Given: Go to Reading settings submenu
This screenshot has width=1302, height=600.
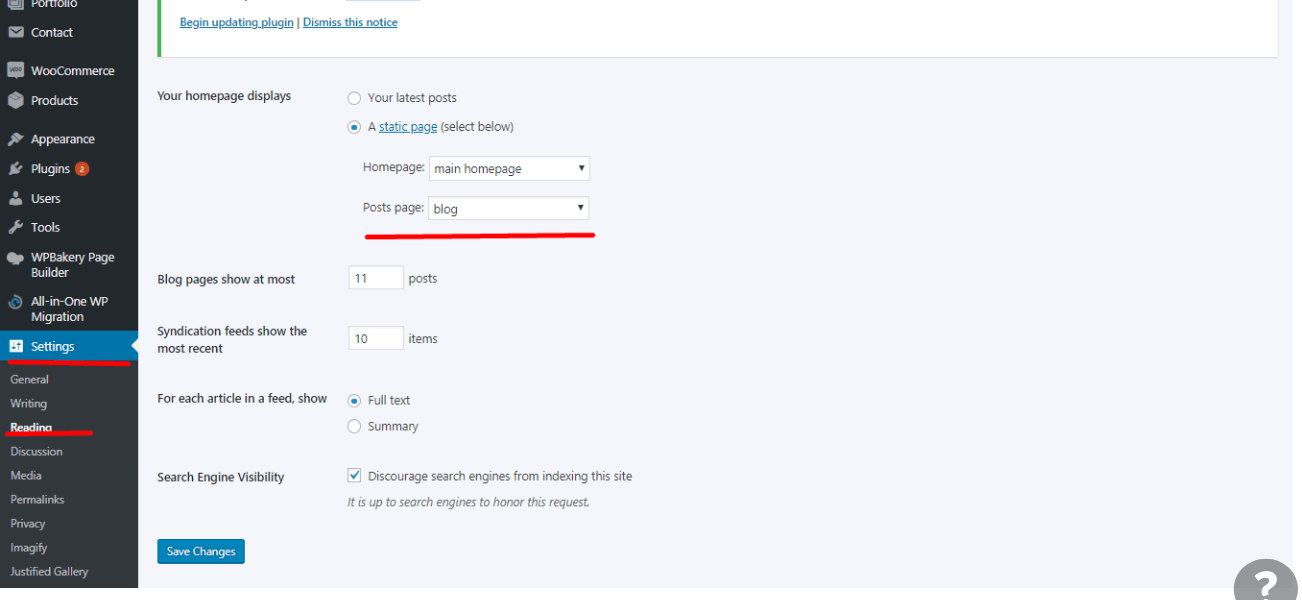Looking at the screenshot, I should tap(31, 428).
